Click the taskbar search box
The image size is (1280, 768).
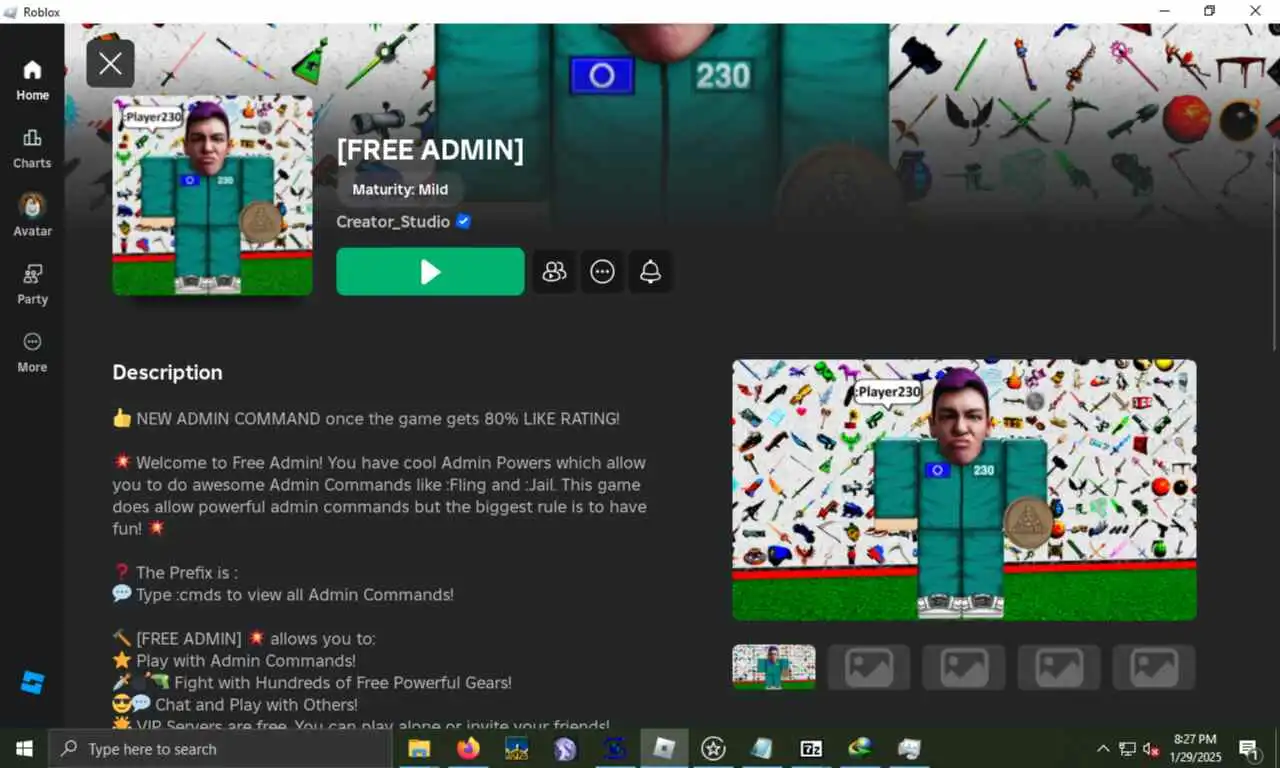coord(220,748)
